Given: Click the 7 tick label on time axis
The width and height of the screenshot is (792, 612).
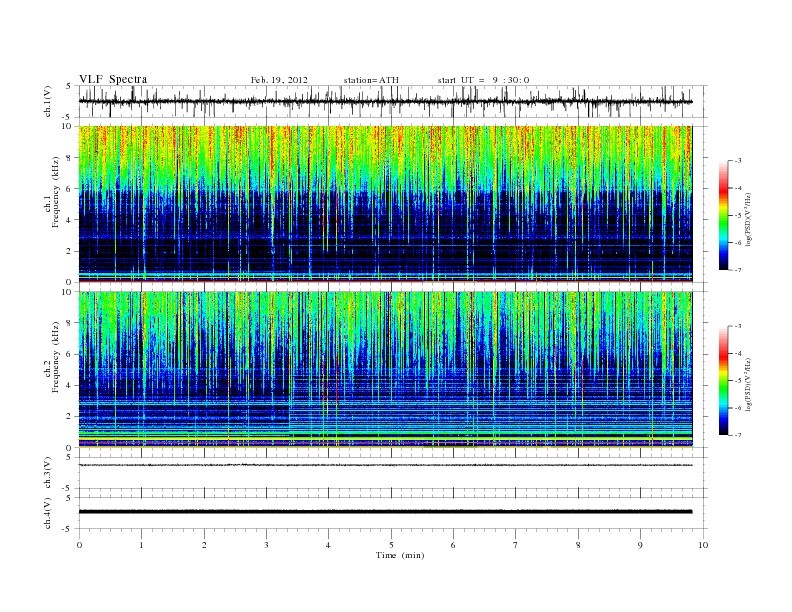Looking at the screenshot, I should pyautogui.click(x=515, y=545).
